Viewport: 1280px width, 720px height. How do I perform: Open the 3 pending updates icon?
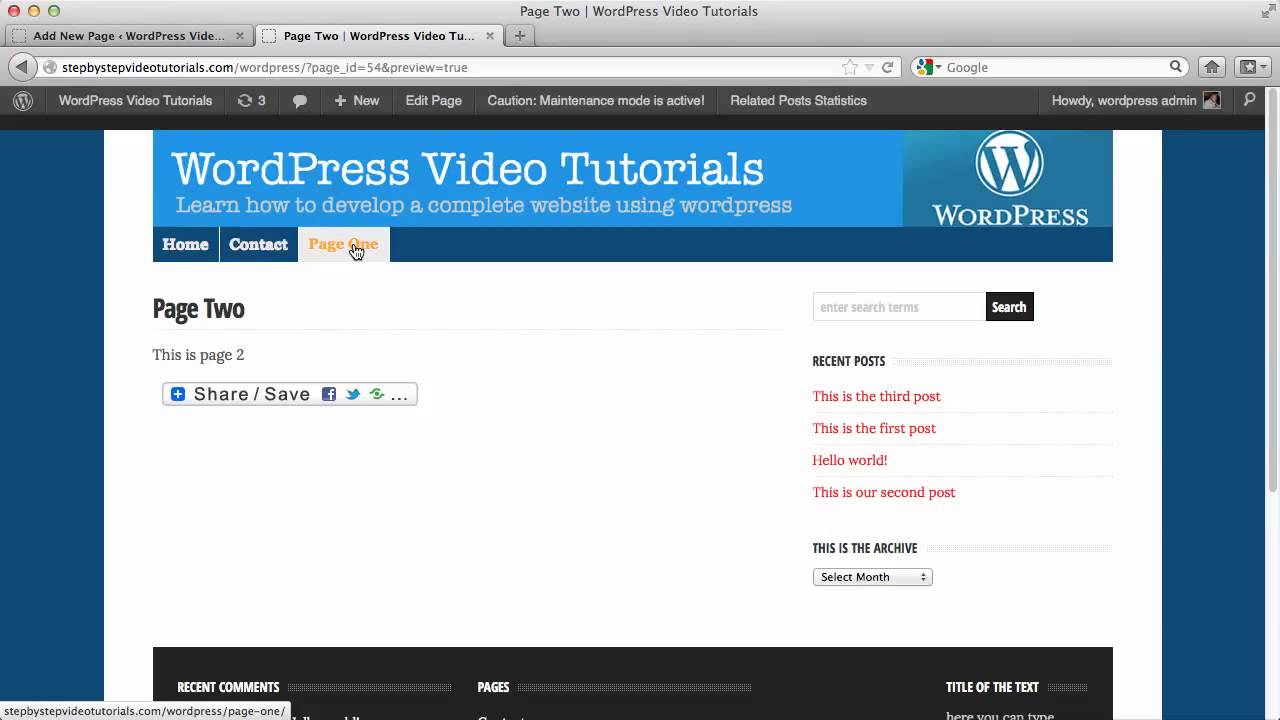[x=251, y=100]
